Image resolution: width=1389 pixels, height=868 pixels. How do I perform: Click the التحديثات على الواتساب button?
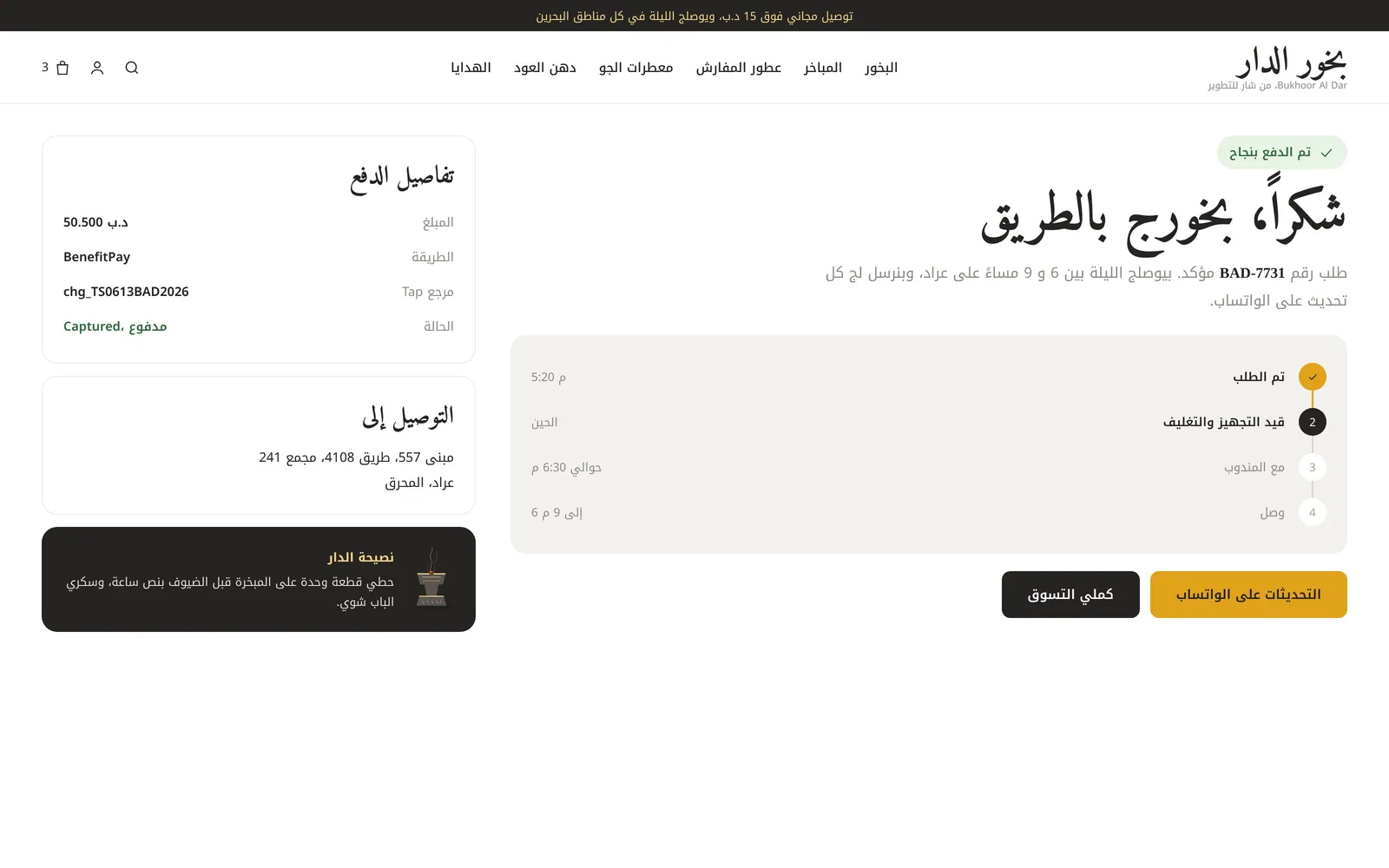click(x=1248, y=595)
